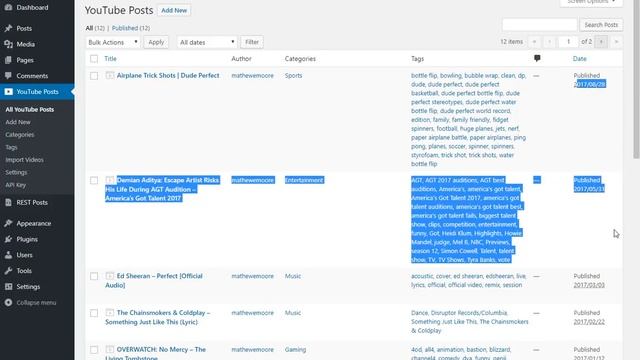
Task: Click author mathewemoore in Airplane Trick Shots row
Action: pos(252,76)
